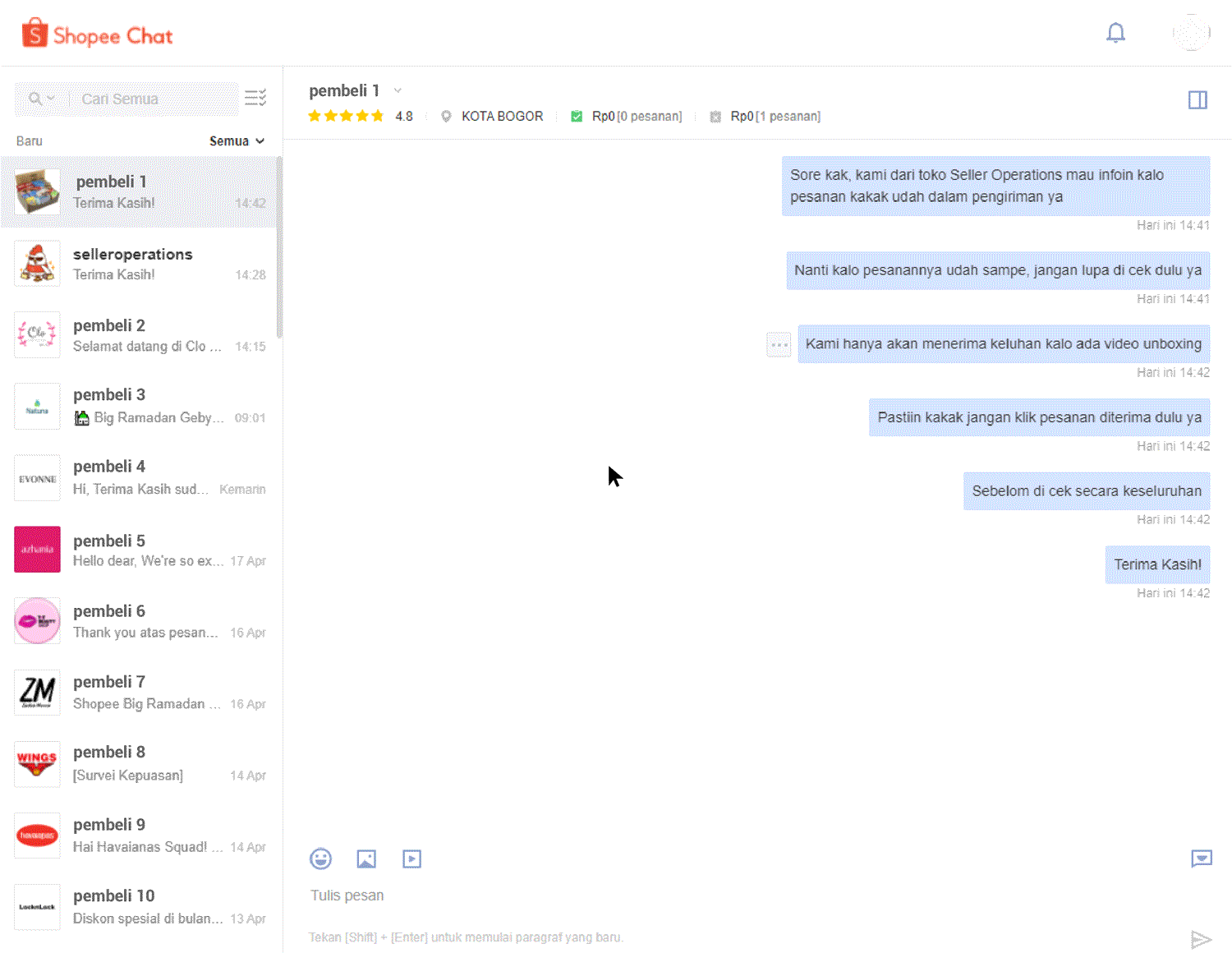Open the pembeli 8 [Survei Kepuasan] chat
Viewport: 1232px width, 953px height.
pos(140,762)
